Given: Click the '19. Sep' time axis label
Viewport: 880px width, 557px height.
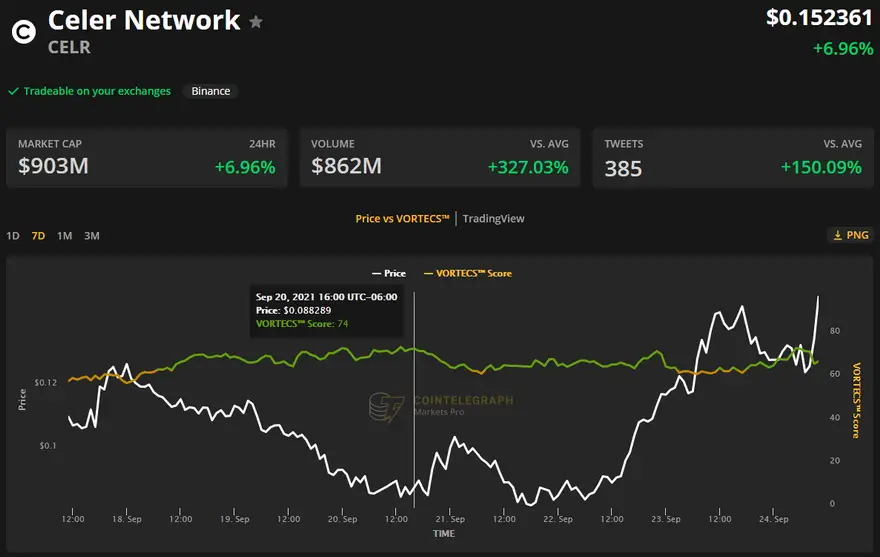Looking at the screenshot, I should (x=235, y=519).
